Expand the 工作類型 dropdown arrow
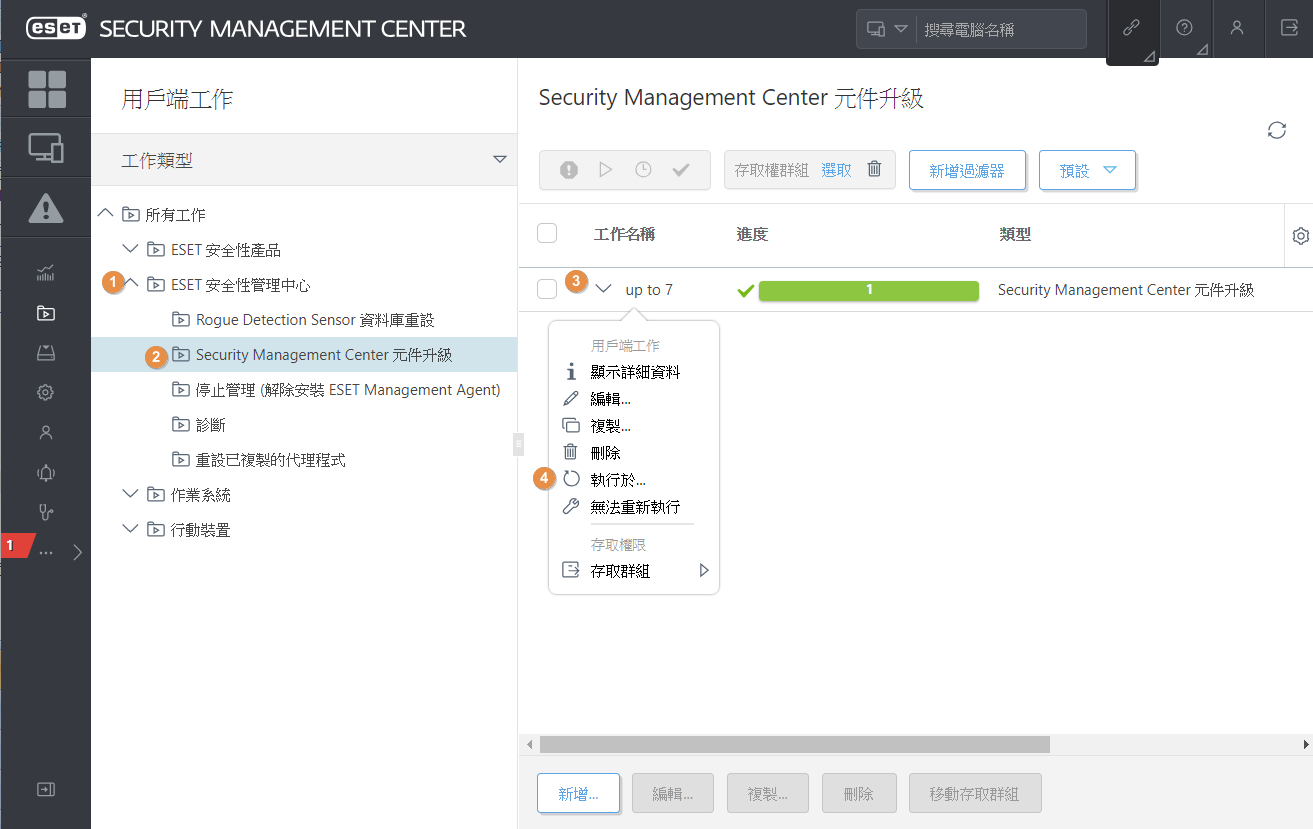 pos(500,159)
